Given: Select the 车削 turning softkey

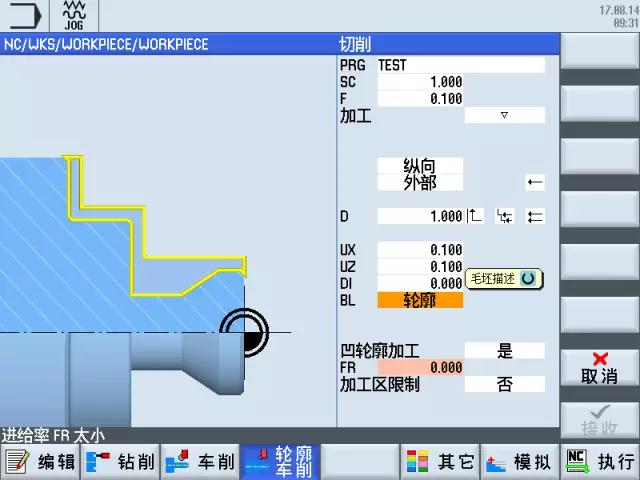Looking at the screenshot, I should coord(200,462).
